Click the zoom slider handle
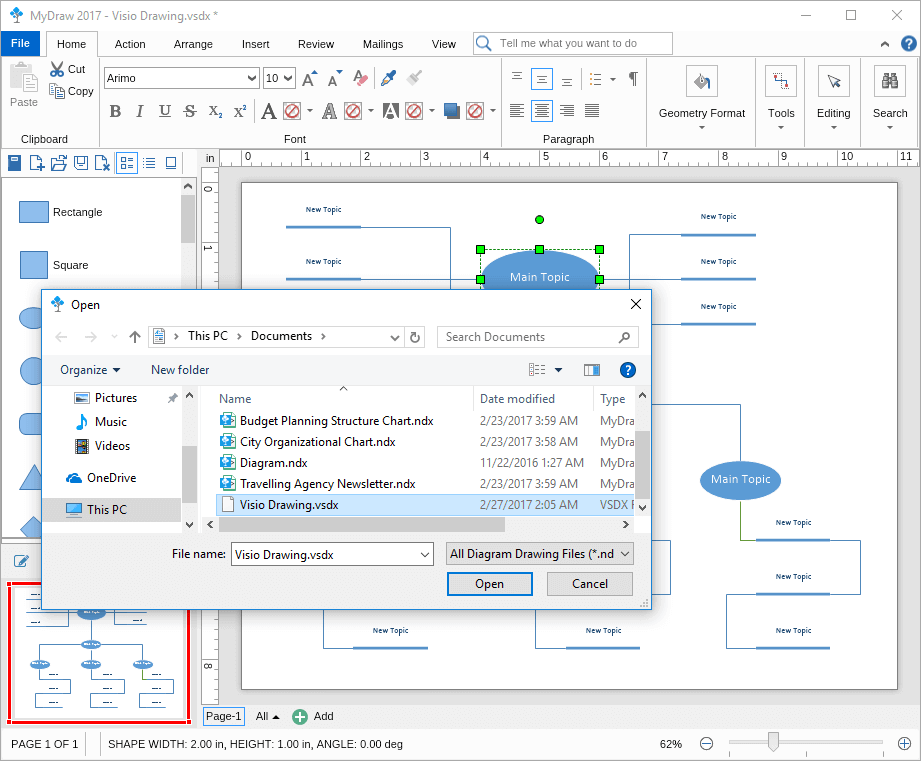This screenshot has width=921, height=761. pyautogui.click(x=773, y=741)
